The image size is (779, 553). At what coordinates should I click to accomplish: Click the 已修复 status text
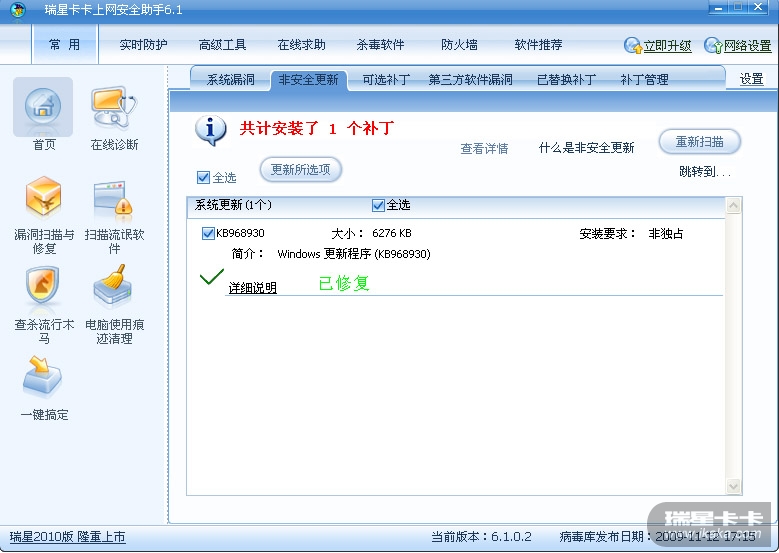343,284
